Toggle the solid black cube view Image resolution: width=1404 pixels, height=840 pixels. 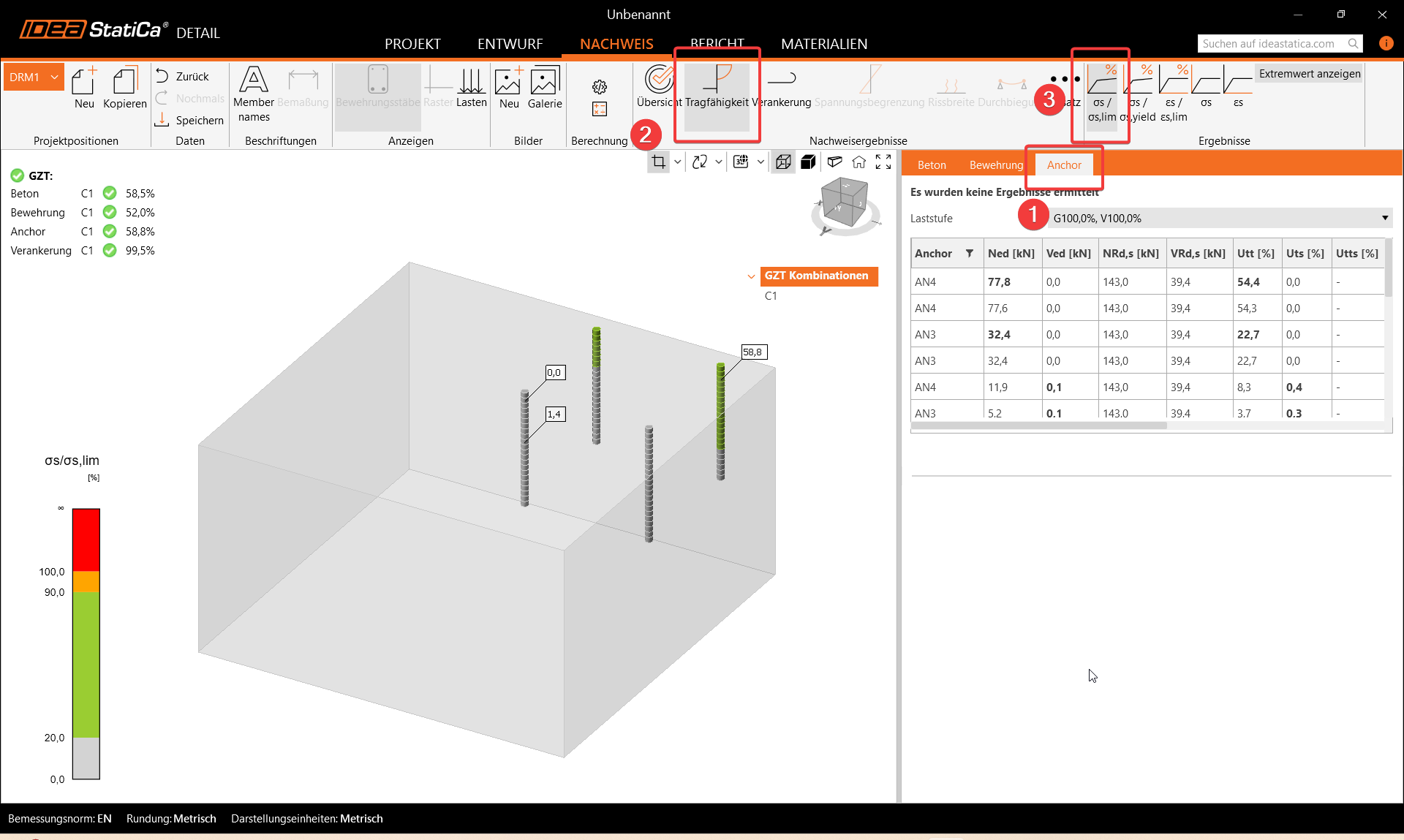click(x=808, y=162)
